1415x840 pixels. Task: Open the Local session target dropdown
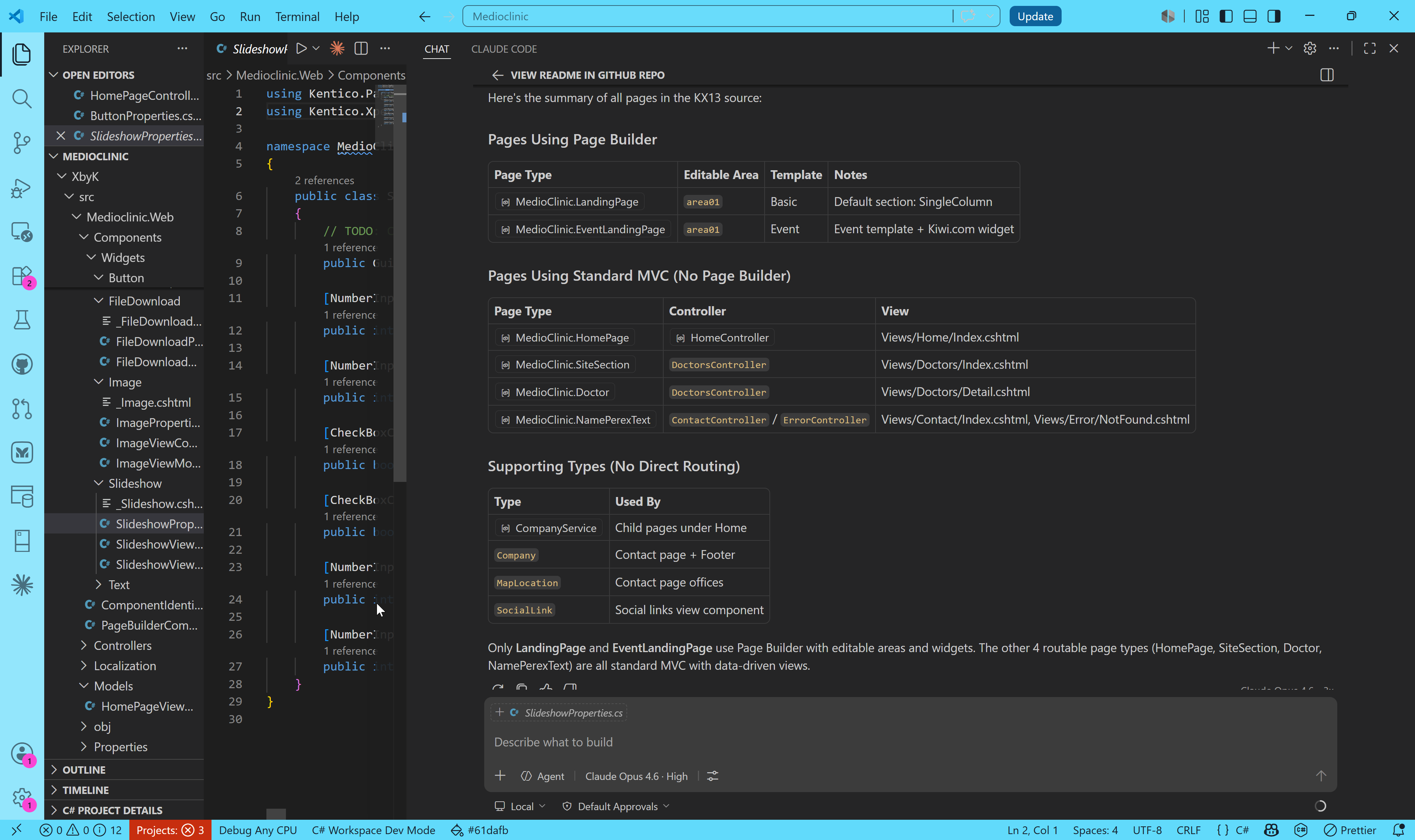click(x=520, y=806)
